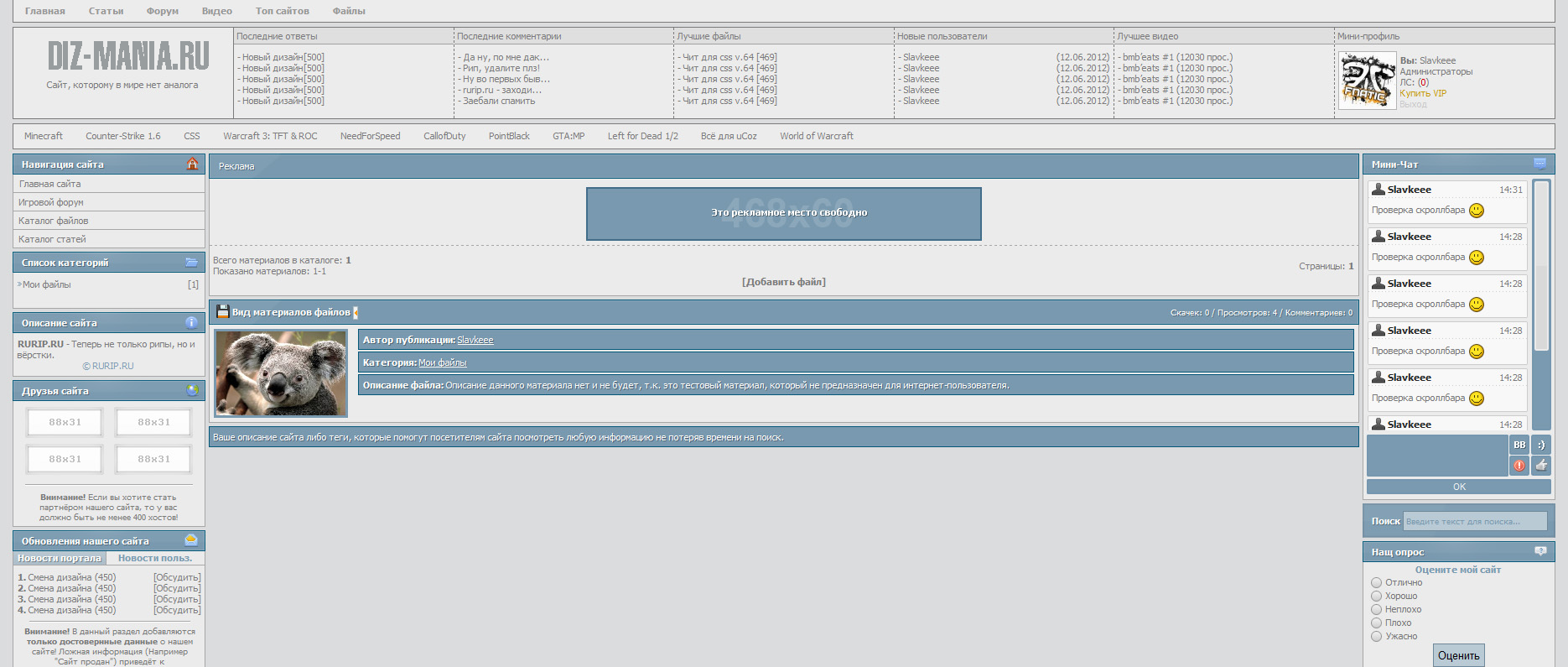The height and width of the screenshot is (667, 1568).
Task: Open the BB codes button in mini-chat
Action: [x=1519, y=445]
